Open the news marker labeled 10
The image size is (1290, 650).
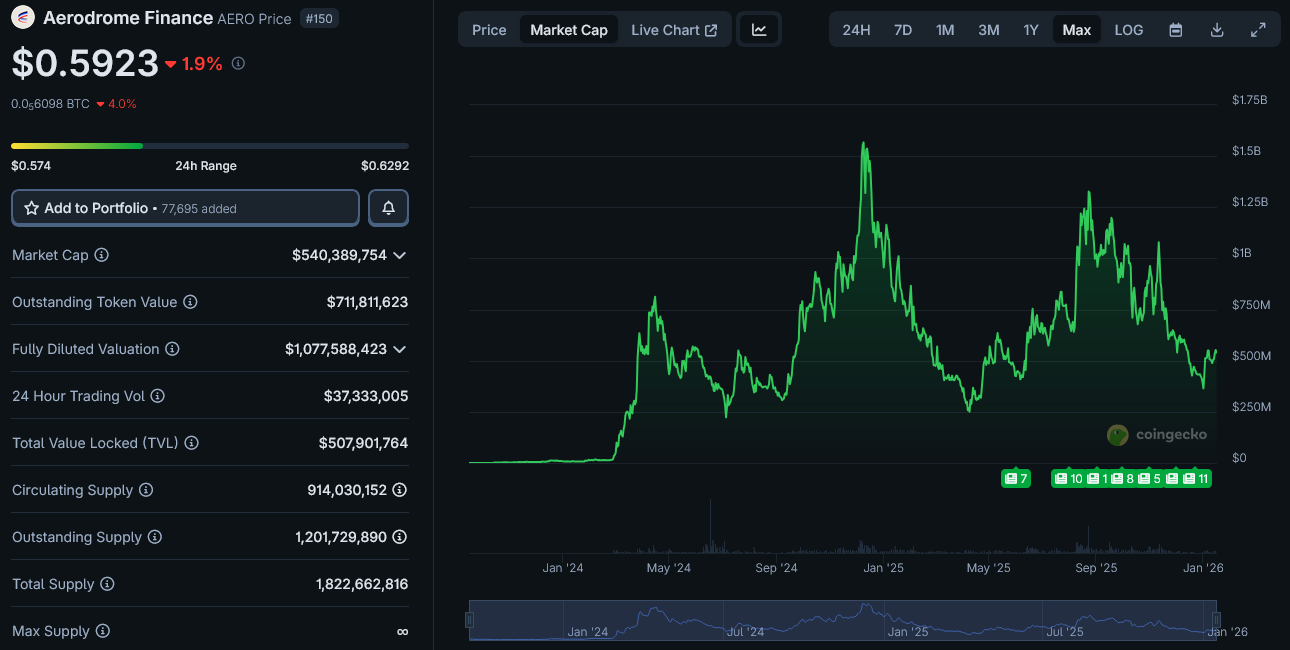pyautogui.click(x=1069, y=479)
